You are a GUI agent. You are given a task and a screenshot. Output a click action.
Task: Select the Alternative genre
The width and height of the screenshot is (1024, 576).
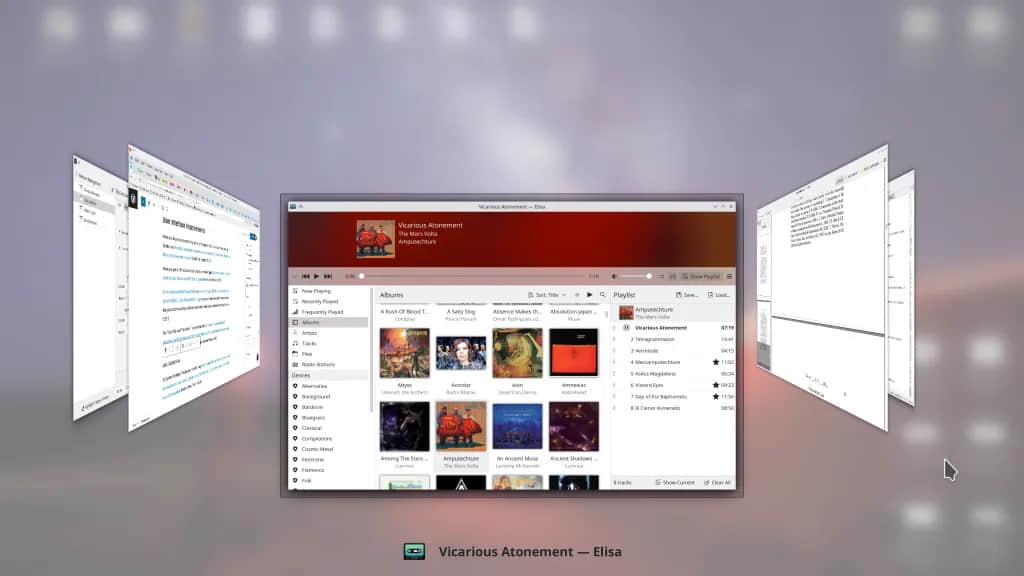coord(330,386)
